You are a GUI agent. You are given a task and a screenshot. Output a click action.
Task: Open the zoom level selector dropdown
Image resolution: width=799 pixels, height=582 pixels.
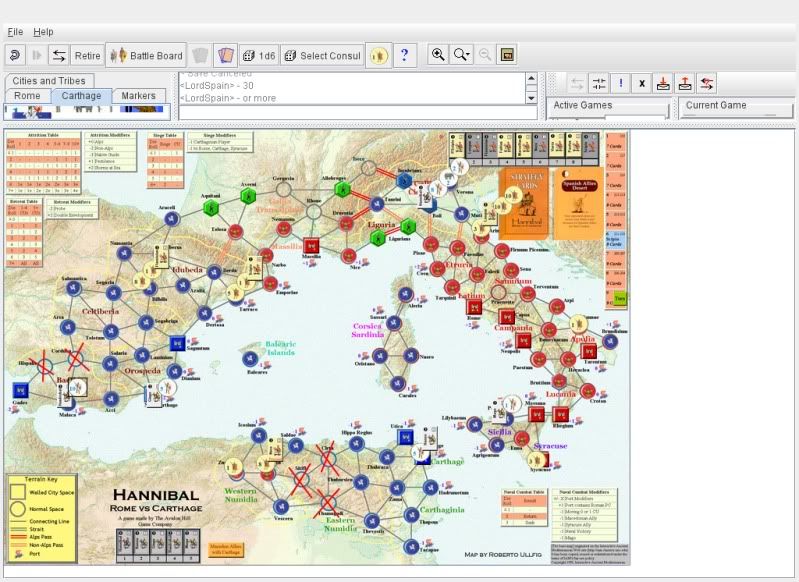tap(462, 55)
